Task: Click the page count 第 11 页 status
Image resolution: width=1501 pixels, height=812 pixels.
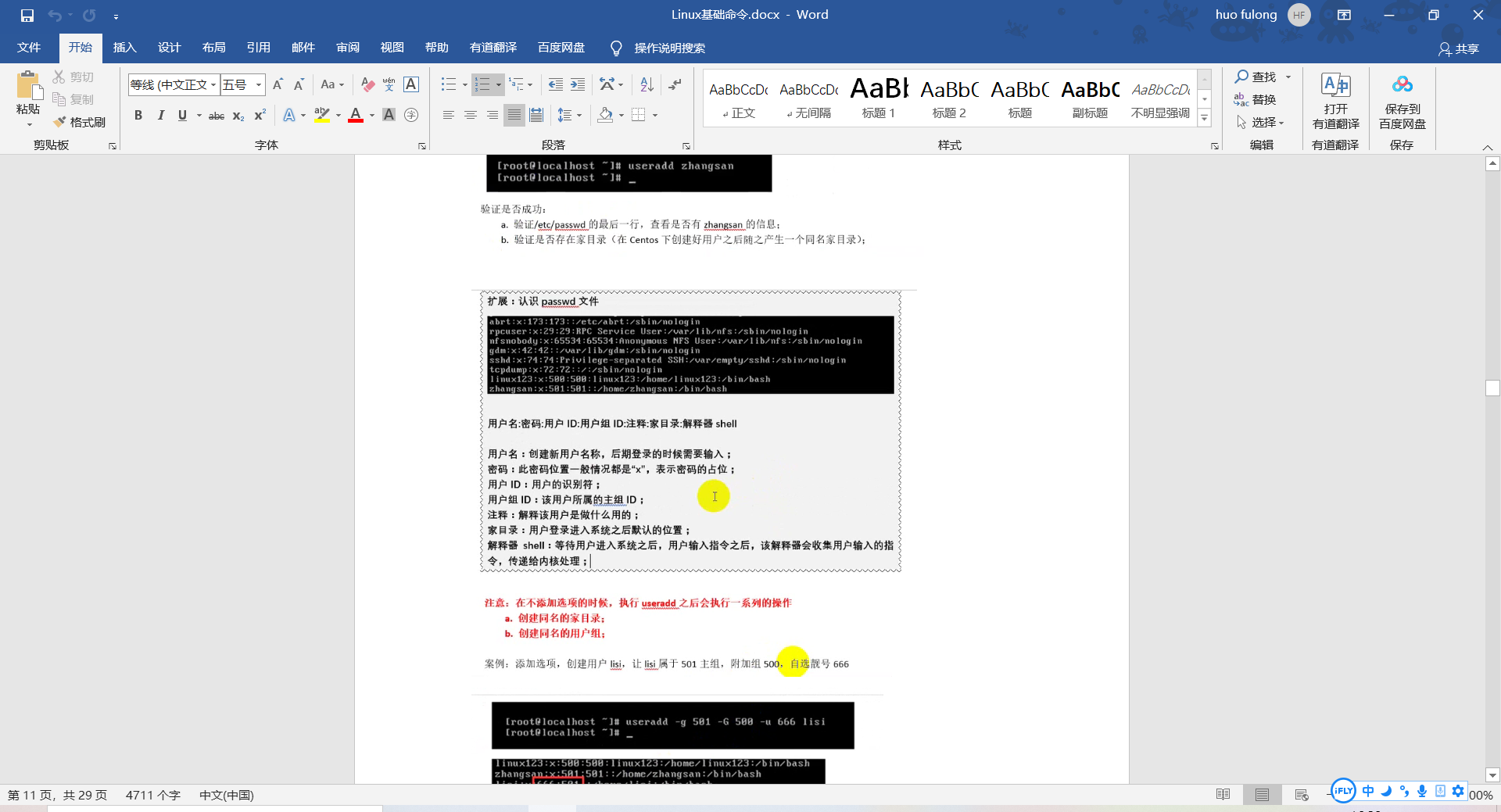Action: click(57, 795)
